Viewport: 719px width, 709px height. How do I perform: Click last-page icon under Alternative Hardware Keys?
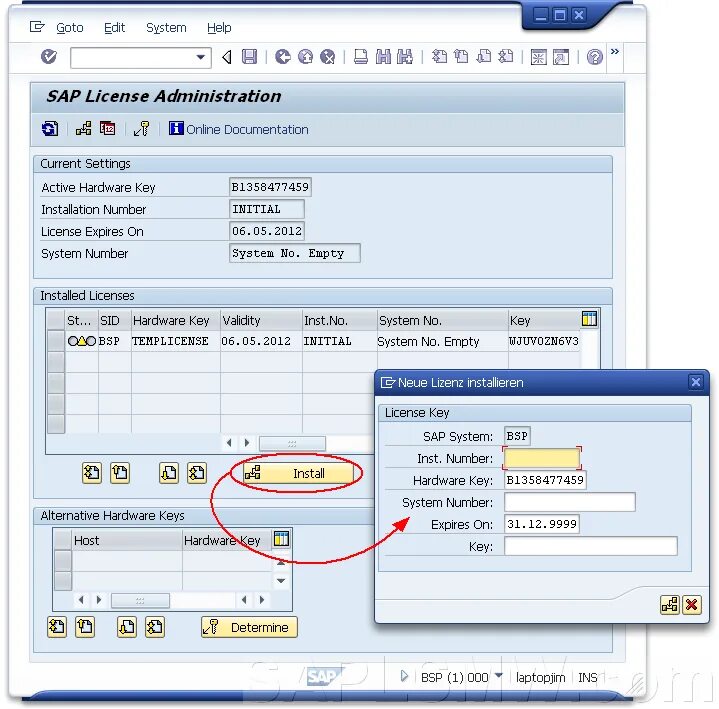155,627
